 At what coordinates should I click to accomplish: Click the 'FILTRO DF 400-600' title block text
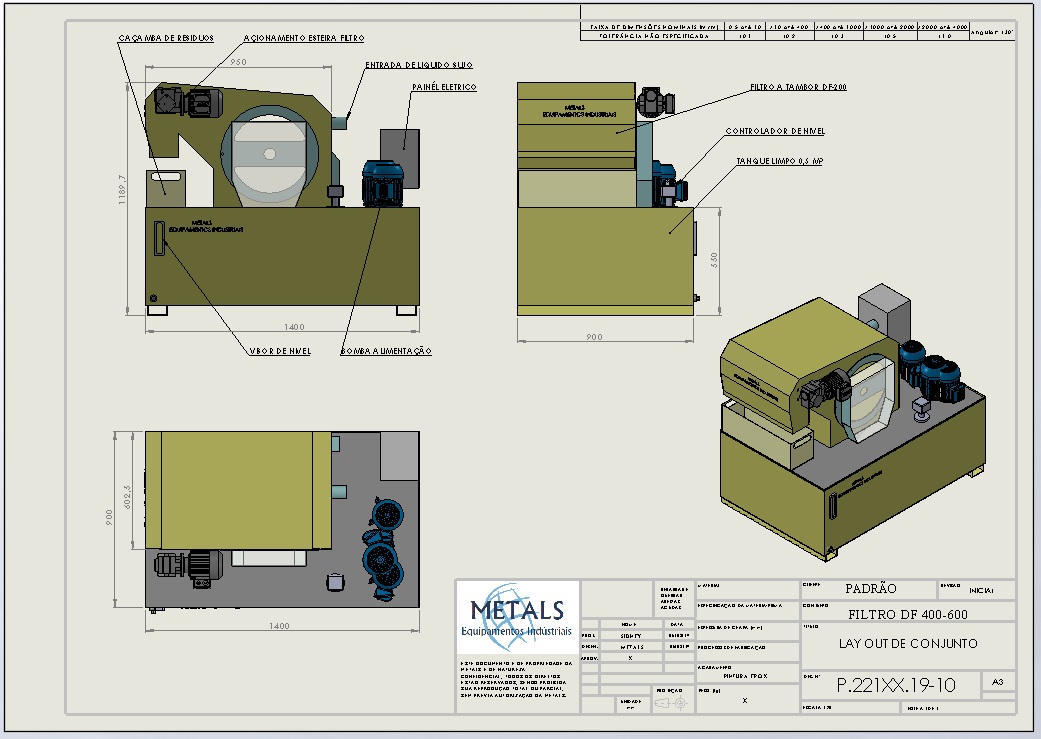pos(908,615)
